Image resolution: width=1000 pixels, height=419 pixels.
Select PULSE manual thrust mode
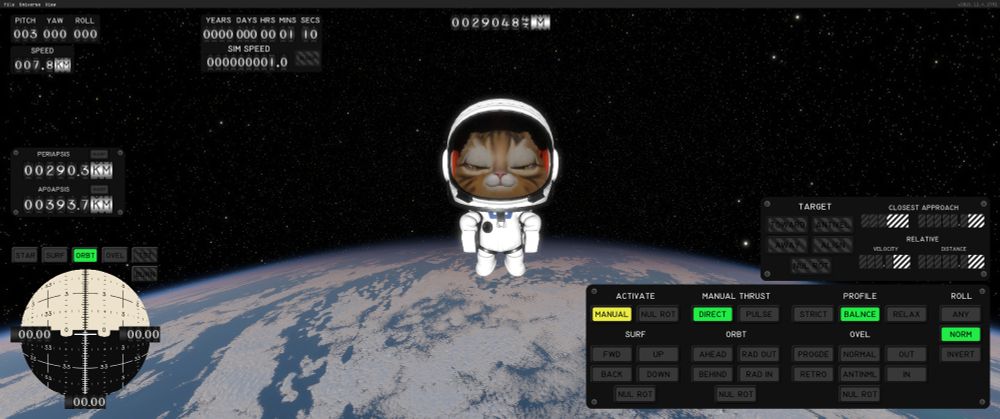[759, 314]
